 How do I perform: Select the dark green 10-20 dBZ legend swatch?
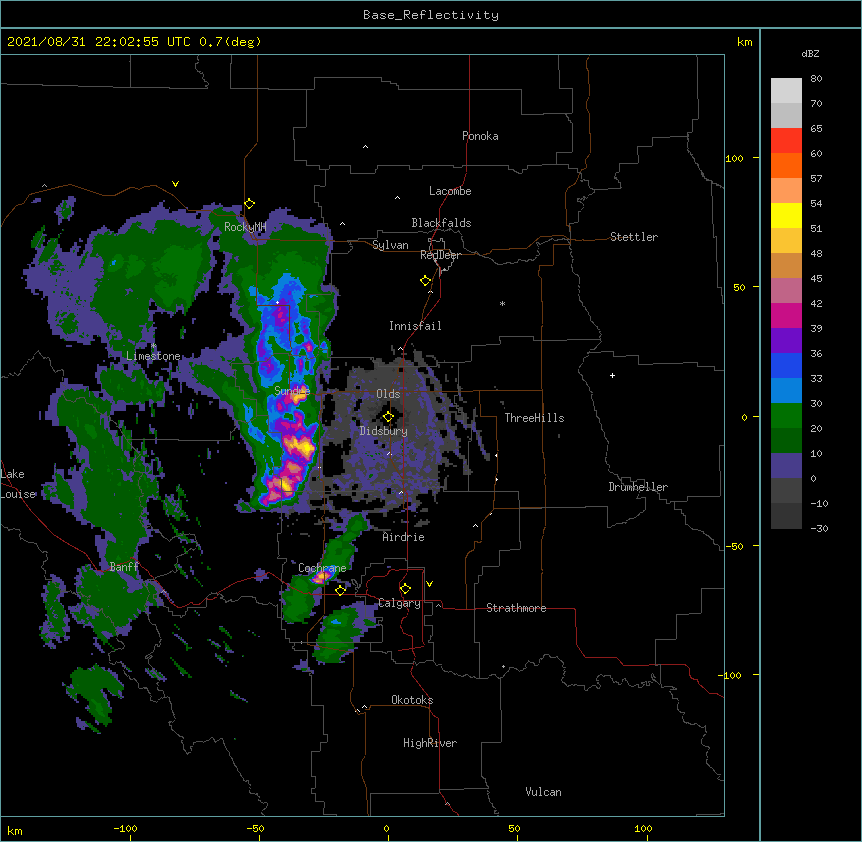(x=786, y=440)
